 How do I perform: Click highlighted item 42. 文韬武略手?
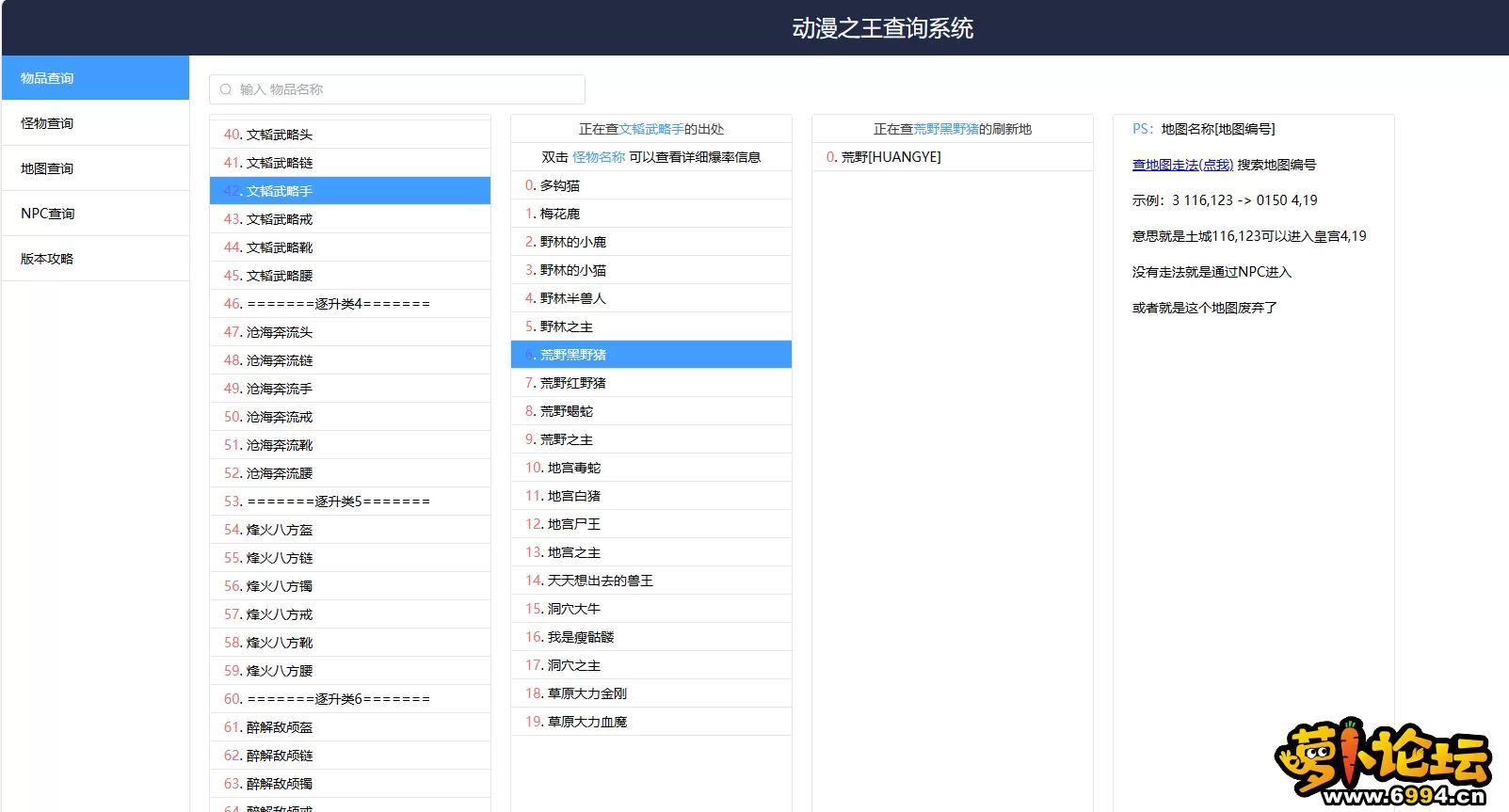pos(350,191)
